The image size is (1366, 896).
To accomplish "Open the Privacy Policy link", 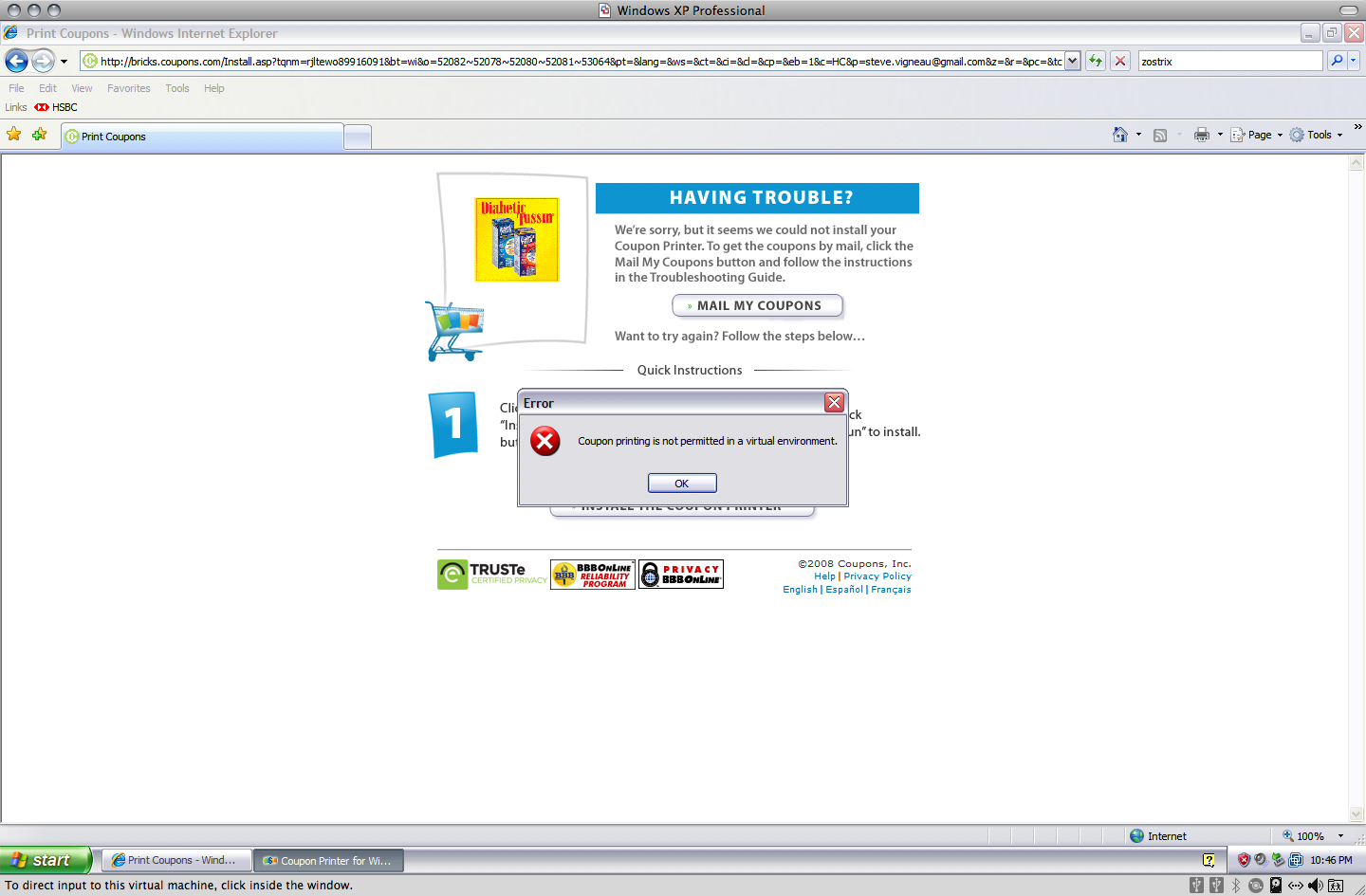I will tap(877, 576).
